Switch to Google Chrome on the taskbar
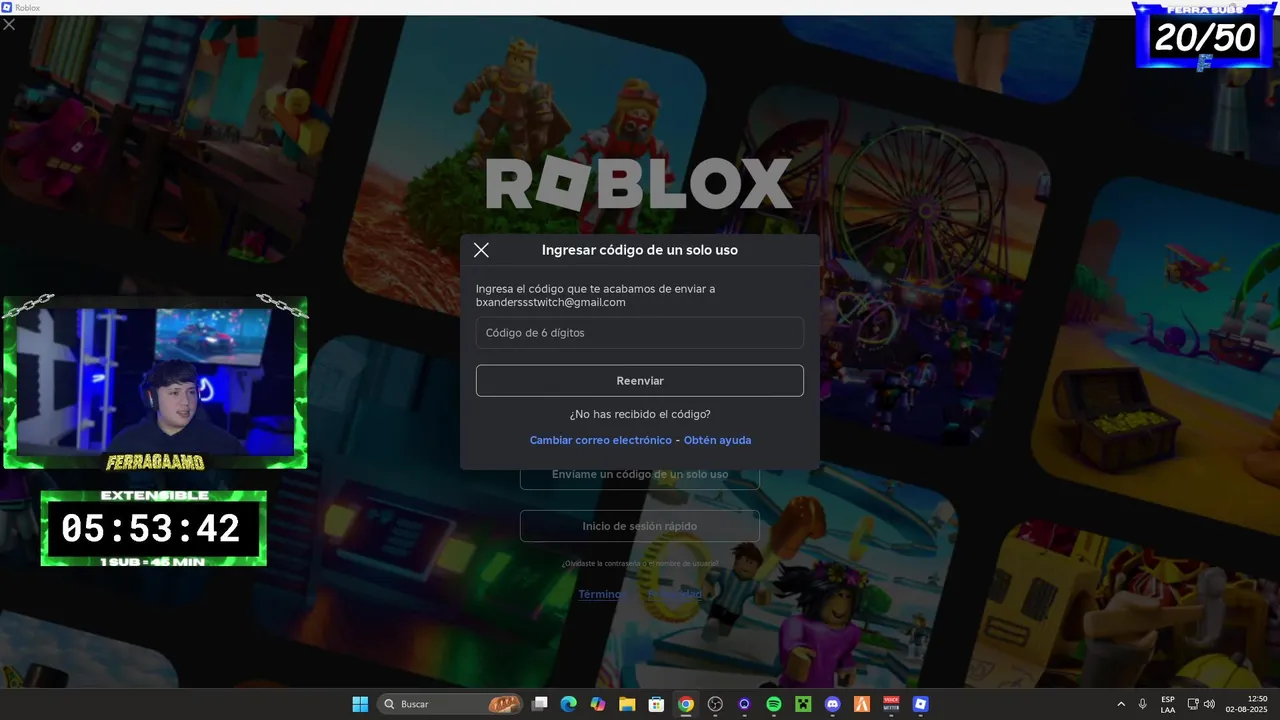Viewport: 1280px width, 720px height. tap(686, 704)
